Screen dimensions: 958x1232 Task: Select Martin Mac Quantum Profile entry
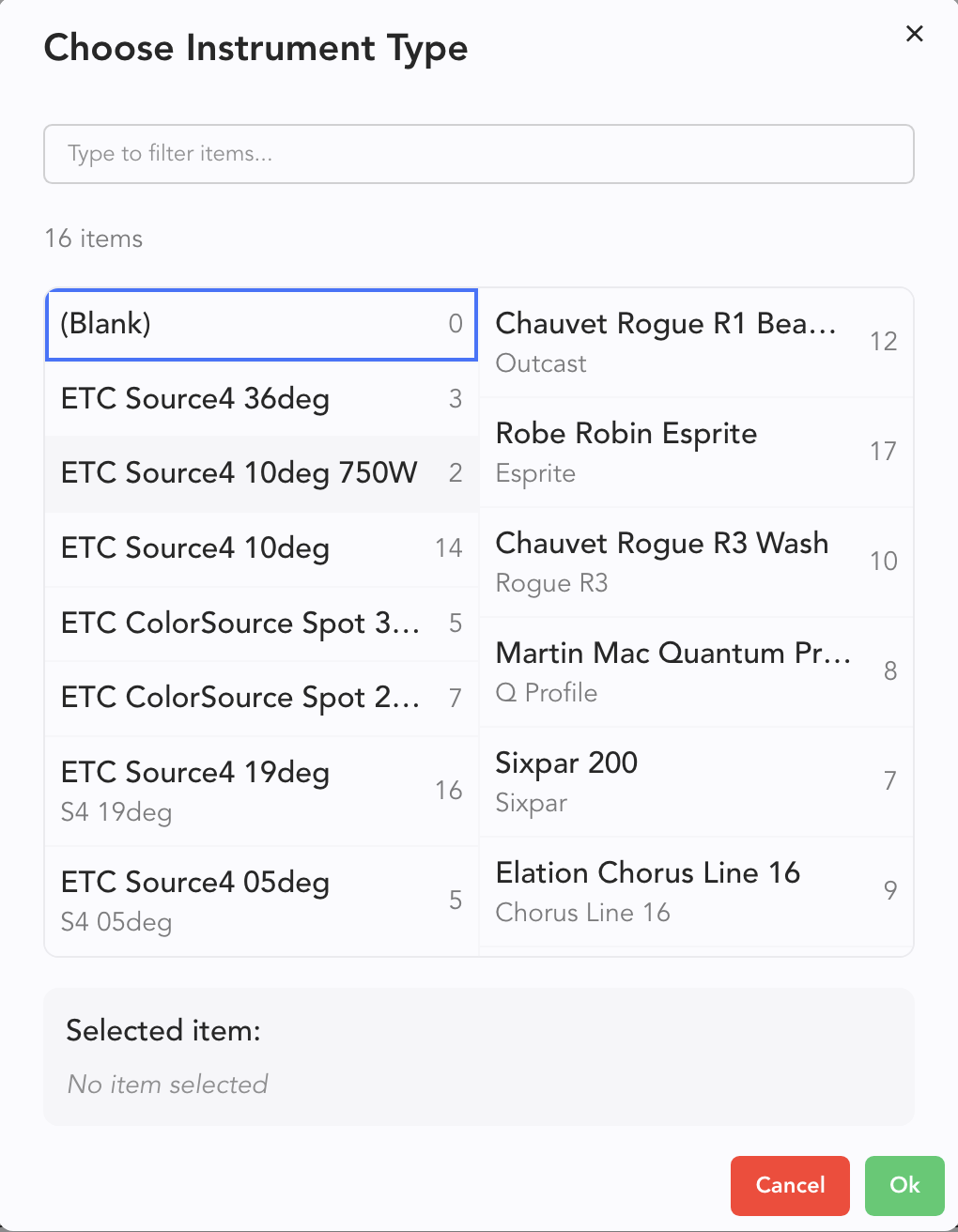click(x=695, y=671)
